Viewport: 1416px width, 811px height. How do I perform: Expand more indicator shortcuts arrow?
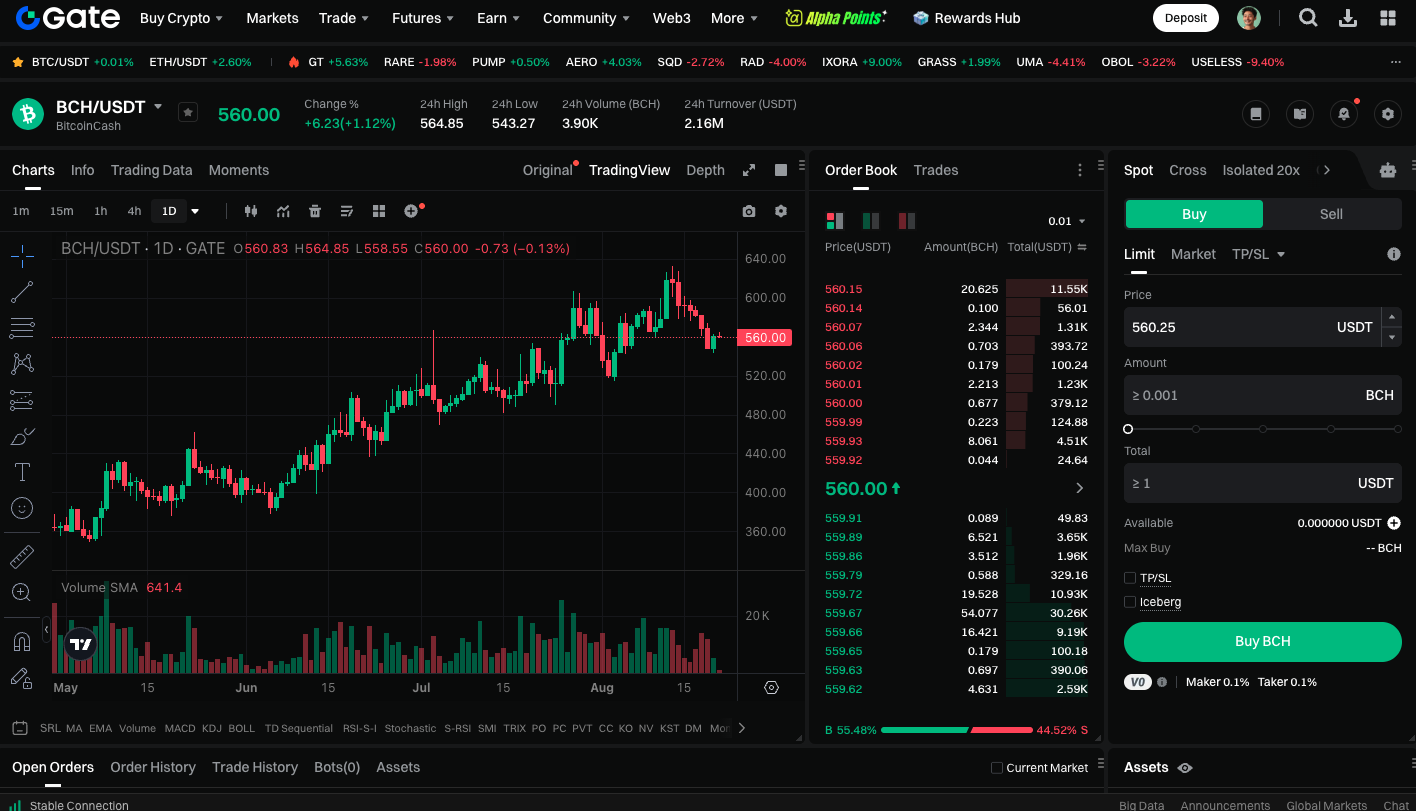(x=742, y=728)
